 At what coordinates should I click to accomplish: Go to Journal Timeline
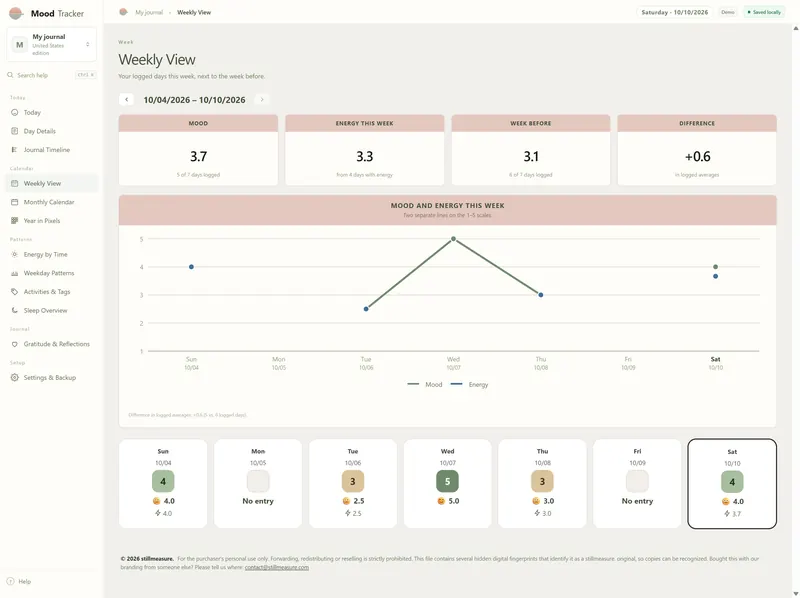click(x=52, y=150)
